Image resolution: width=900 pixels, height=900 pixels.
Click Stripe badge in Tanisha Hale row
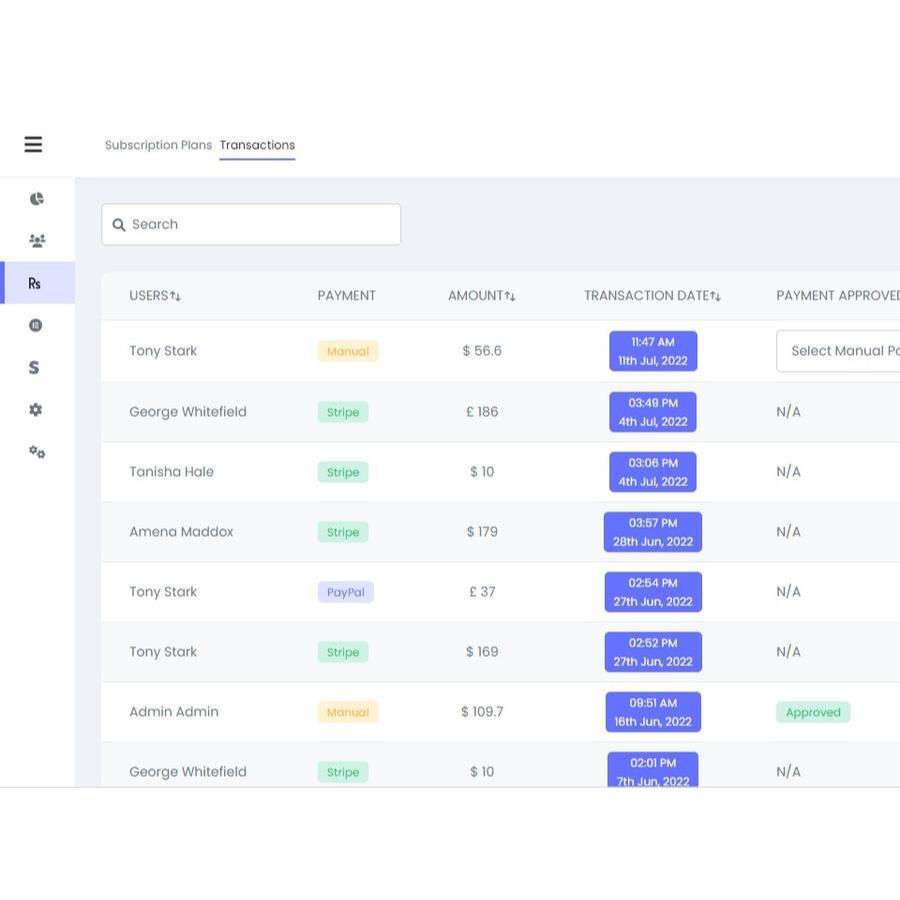point(343,472)
